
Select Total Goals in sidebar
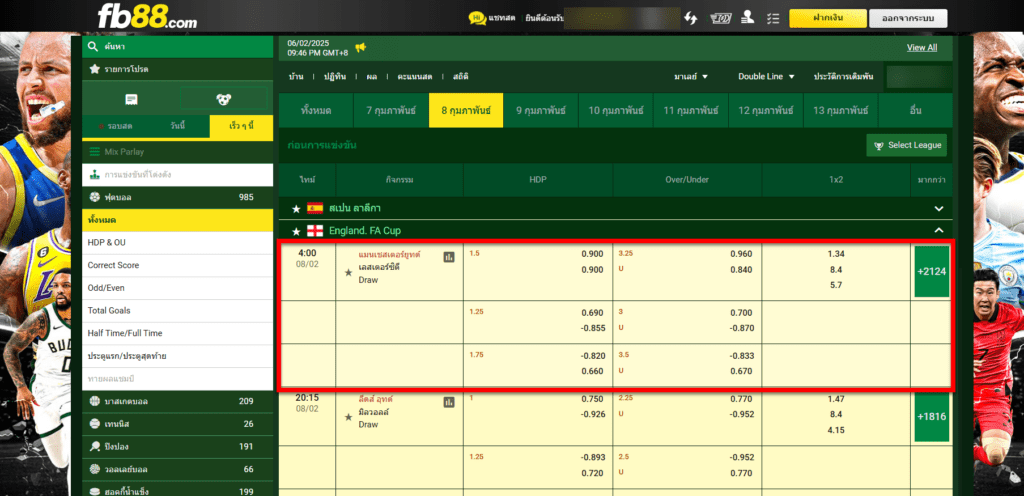click(x=178, y=311)
